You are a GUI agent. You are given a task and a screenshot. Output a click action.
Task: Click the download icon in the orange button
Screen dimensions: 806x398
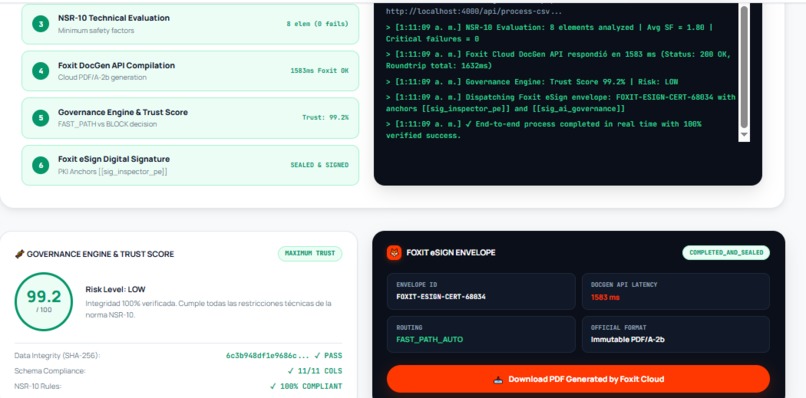498,379
